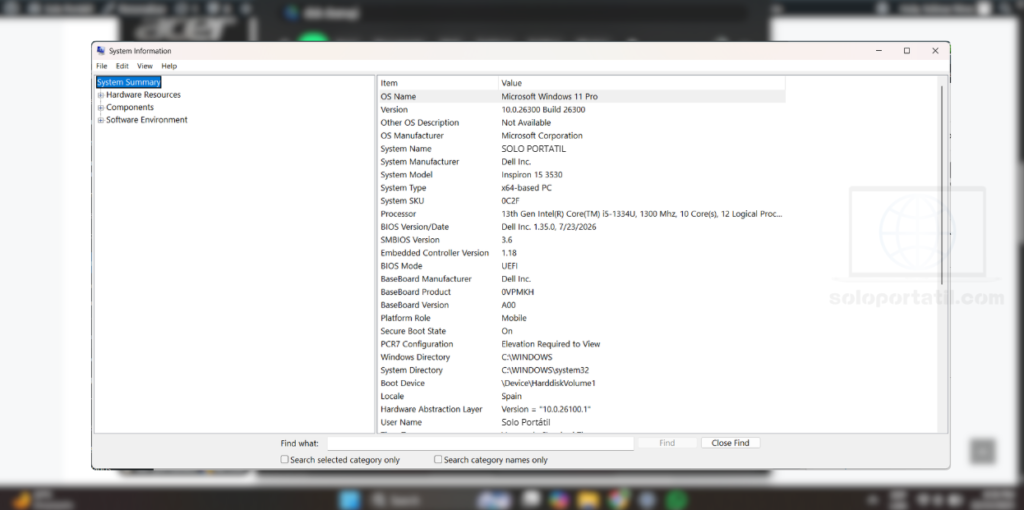The height and width of the screenshot is (510, 1024).
Task: Select the Other OS Description row
Action: point(581,123)
